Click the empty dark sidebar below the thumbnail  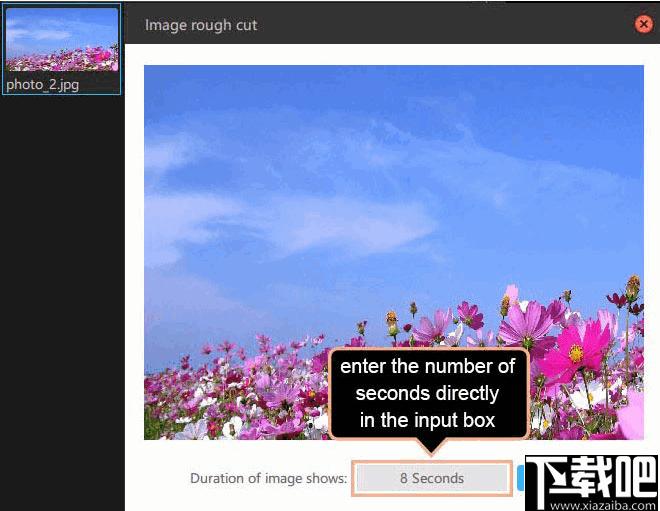point(61,300)
